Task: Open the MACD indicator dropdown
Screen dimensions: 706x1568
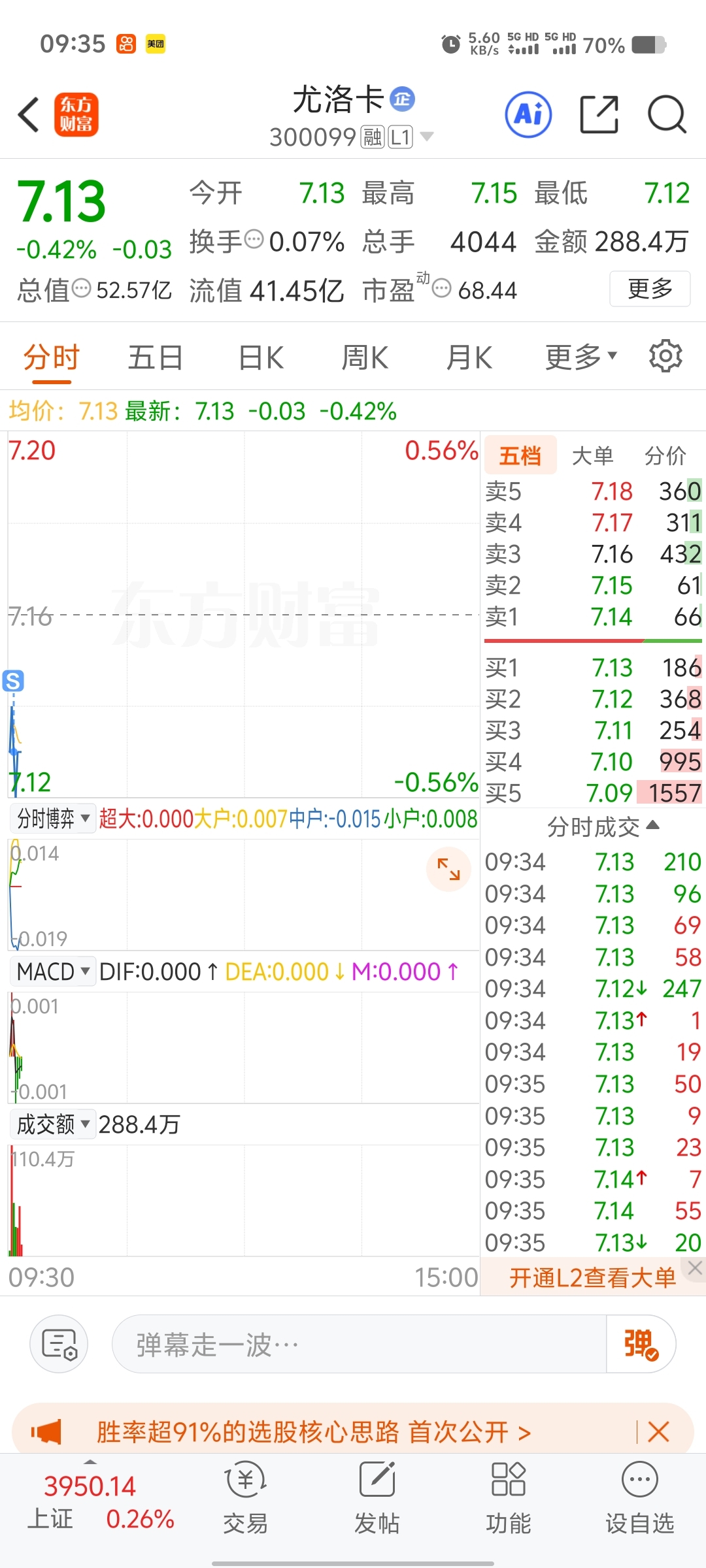Action: pos(53,972)
